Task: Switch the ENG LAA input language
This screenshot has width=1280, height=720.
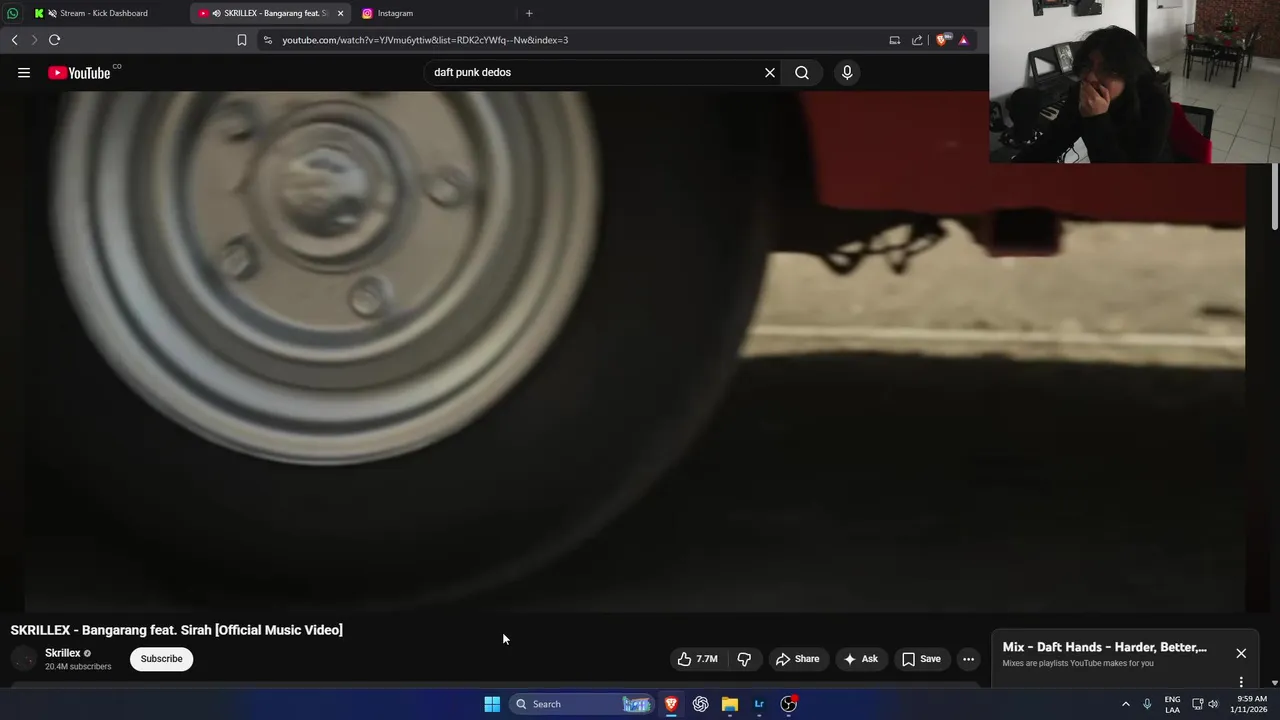Action: 1172,704
